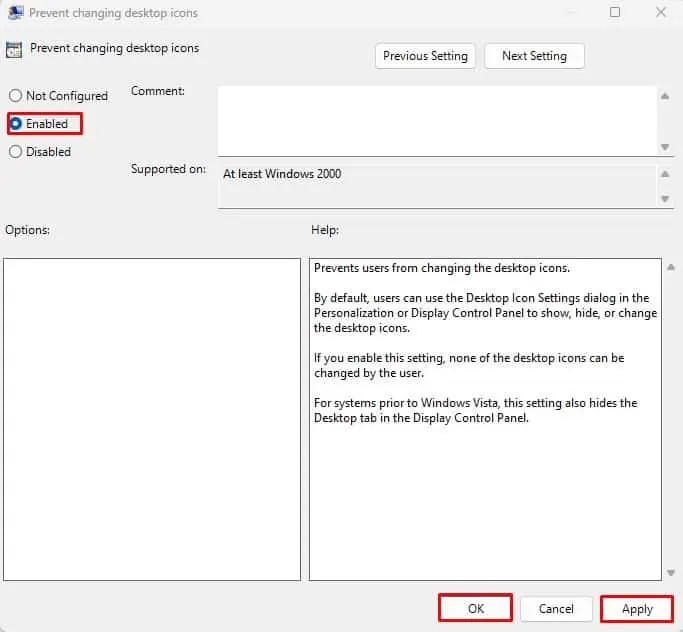Screen dimensions: 683x632
Task: Click Help panel scroll down arrow
Action: (671, 573)
